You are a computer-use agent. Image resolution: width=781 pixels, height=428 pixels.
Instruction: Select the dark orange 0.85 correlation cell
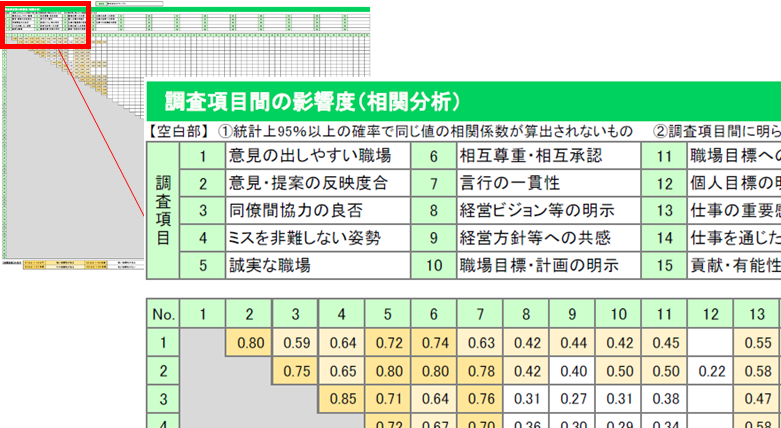pyautogui.click(x=342, y=399)
